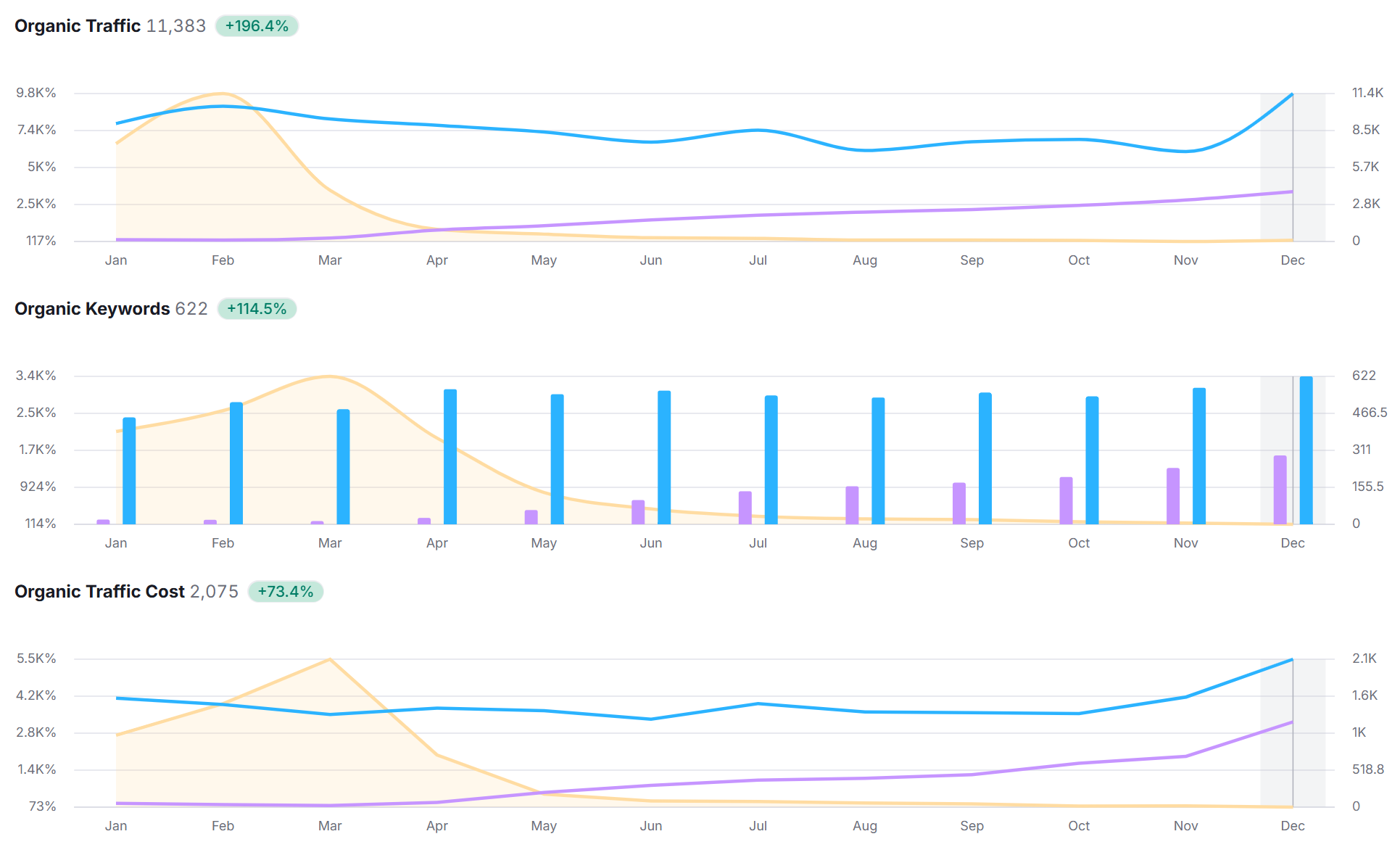Click the 11,383 organic traffic value

(176, 26)
